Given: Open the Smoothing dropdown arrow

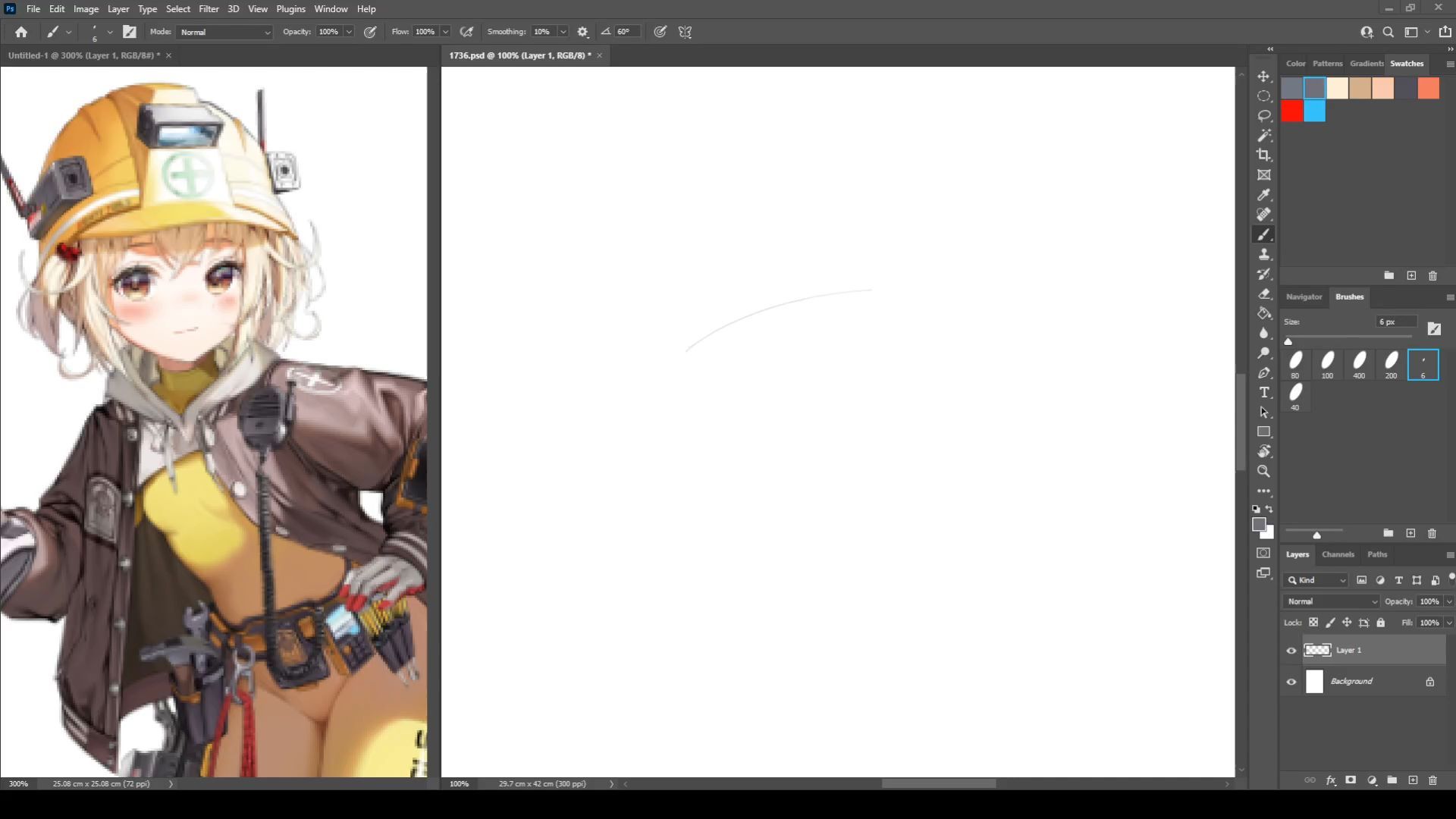Looking at the screenshot, I should click(563, 32).
